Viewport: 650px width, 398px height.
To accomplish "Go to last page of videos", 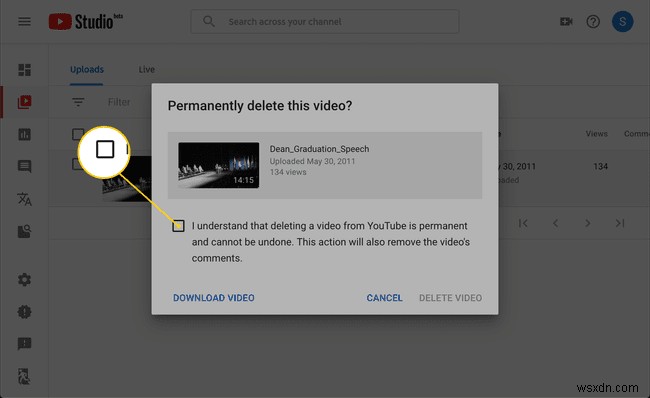I will (620, 223).
